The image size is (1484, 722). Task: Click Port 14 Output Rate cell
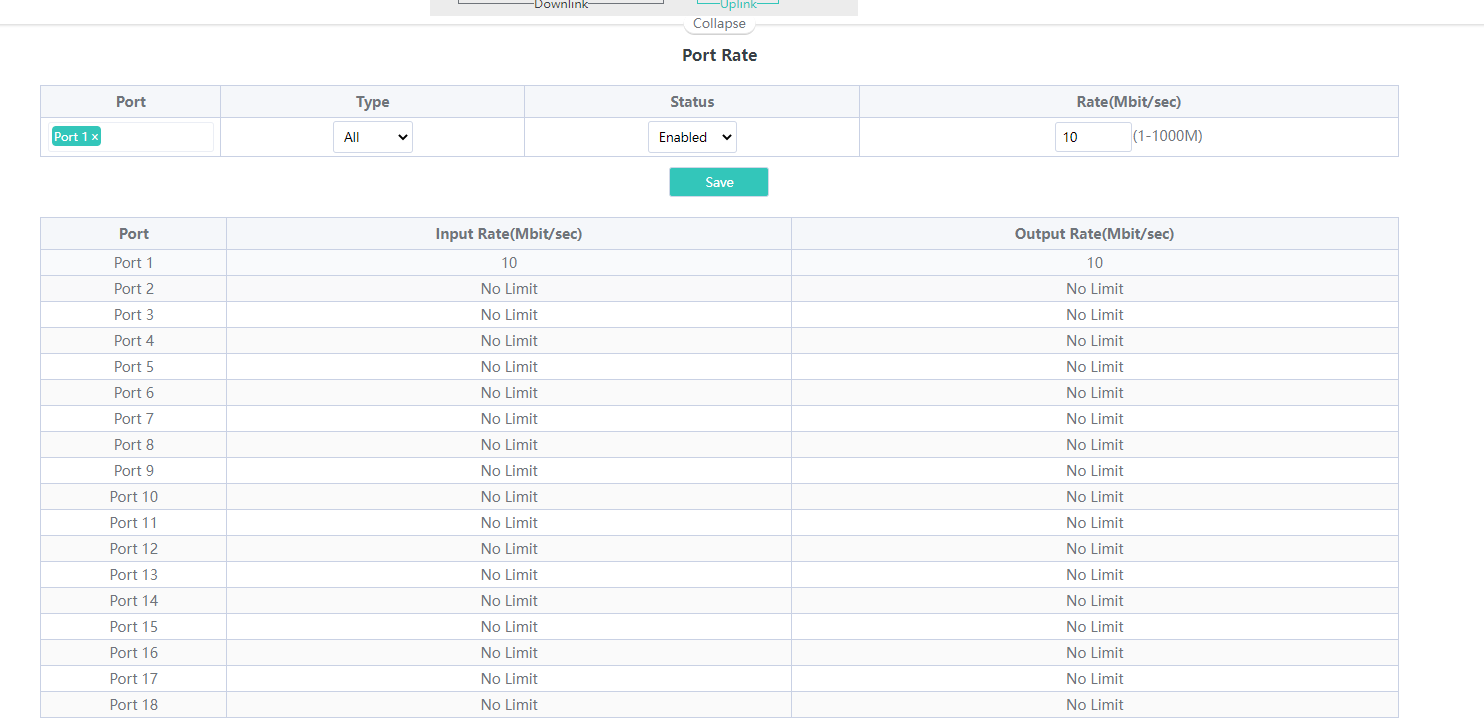click(1095, 601)
